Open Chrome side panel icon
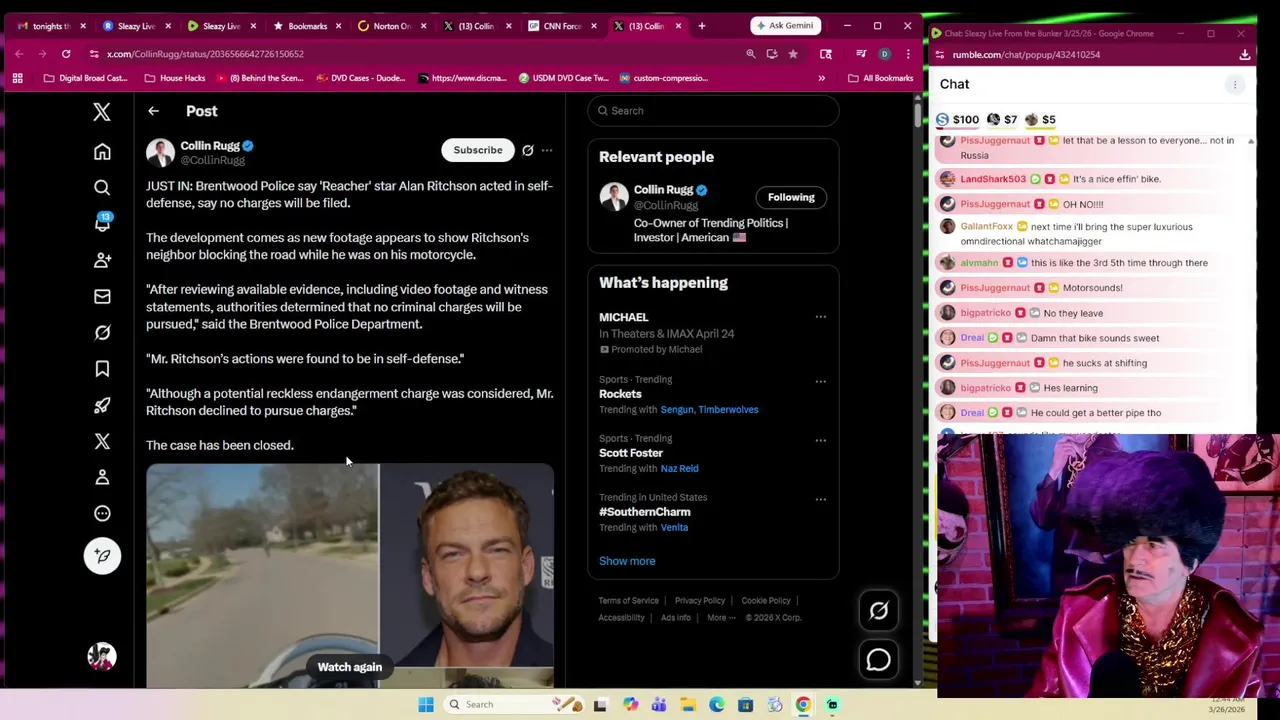The width and height of the screenshot is (1280, 720). 826,54
